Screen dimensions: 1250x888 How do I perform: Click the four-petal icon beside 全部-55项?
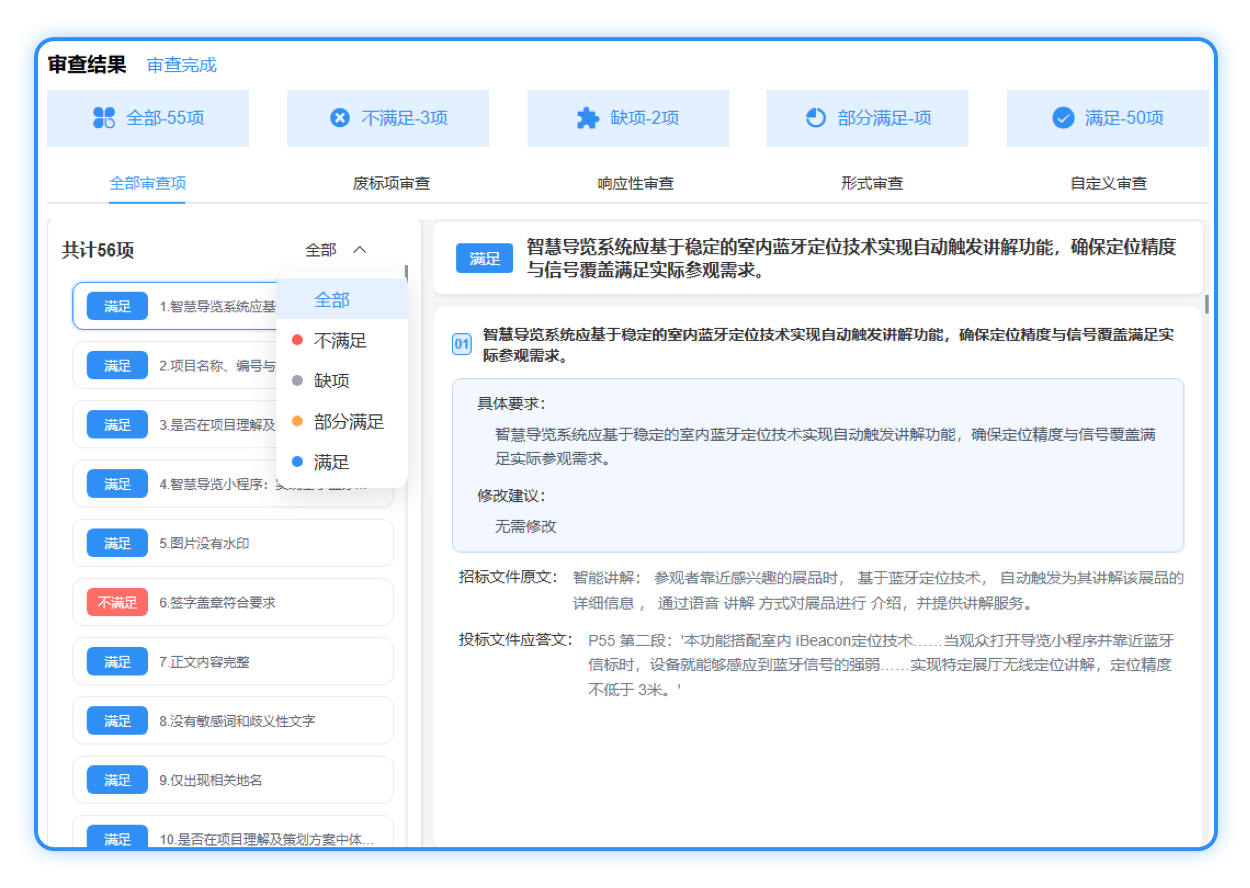point(104,118)
